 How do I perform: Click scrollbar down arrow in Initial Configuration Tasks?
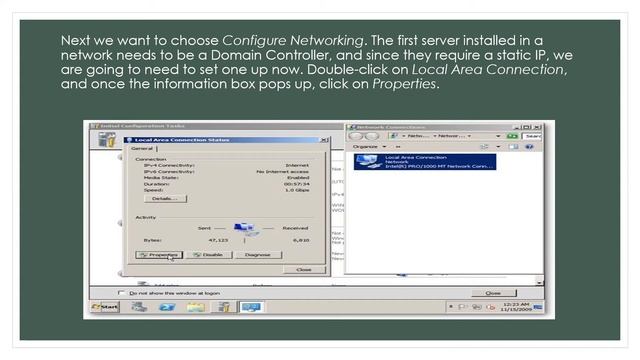[540, 282]
